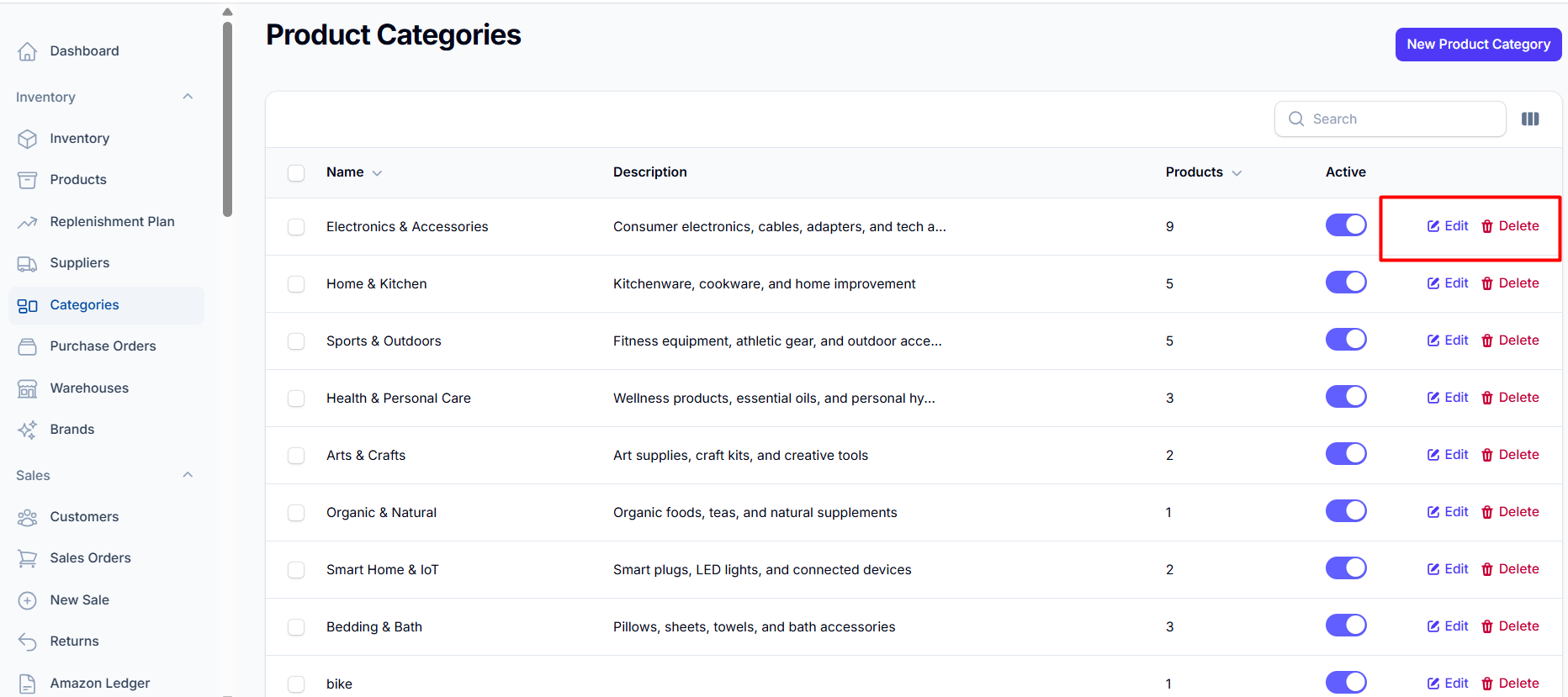Click the sidebar vertical scrollbar
This screenshot has width=1568, height=697.
[x=227, y=118]
